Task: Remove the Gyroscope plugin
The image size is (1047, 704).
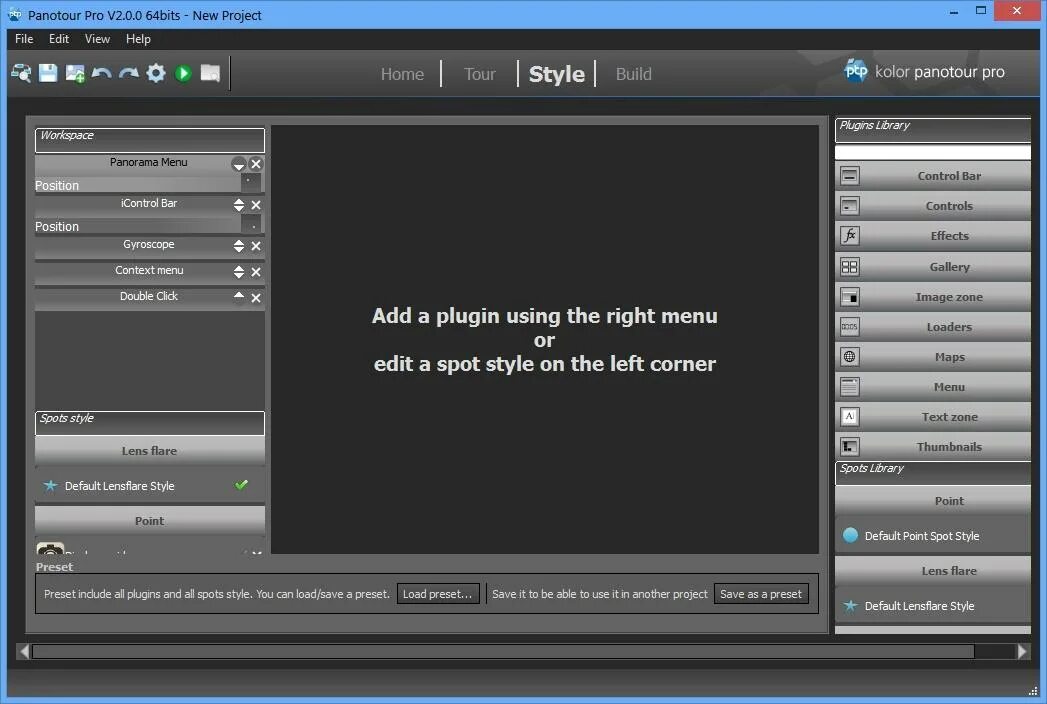Action: pos(256,246)
